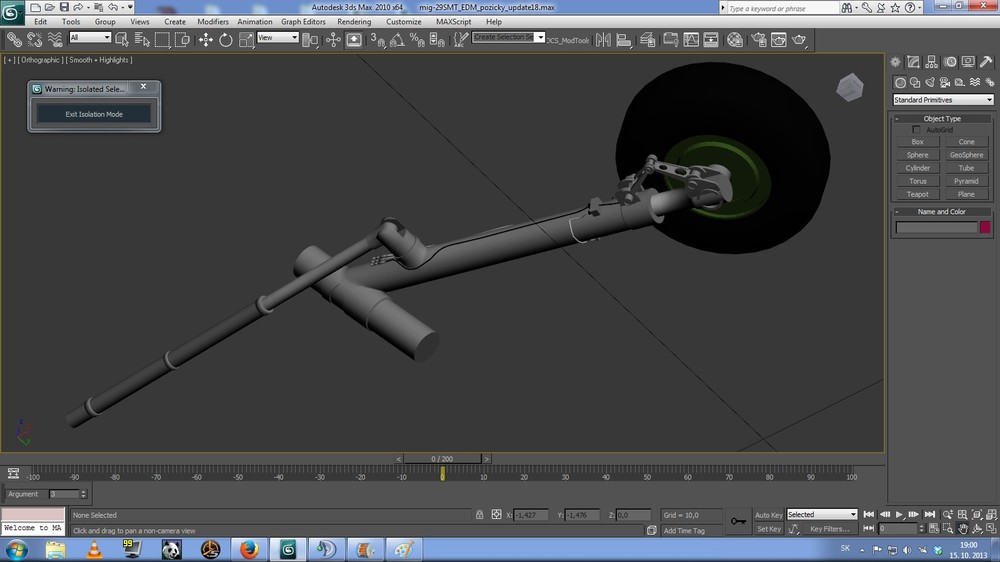Play the animation
The height and width of the screenshot is (562, 1000).
[899, 514]
